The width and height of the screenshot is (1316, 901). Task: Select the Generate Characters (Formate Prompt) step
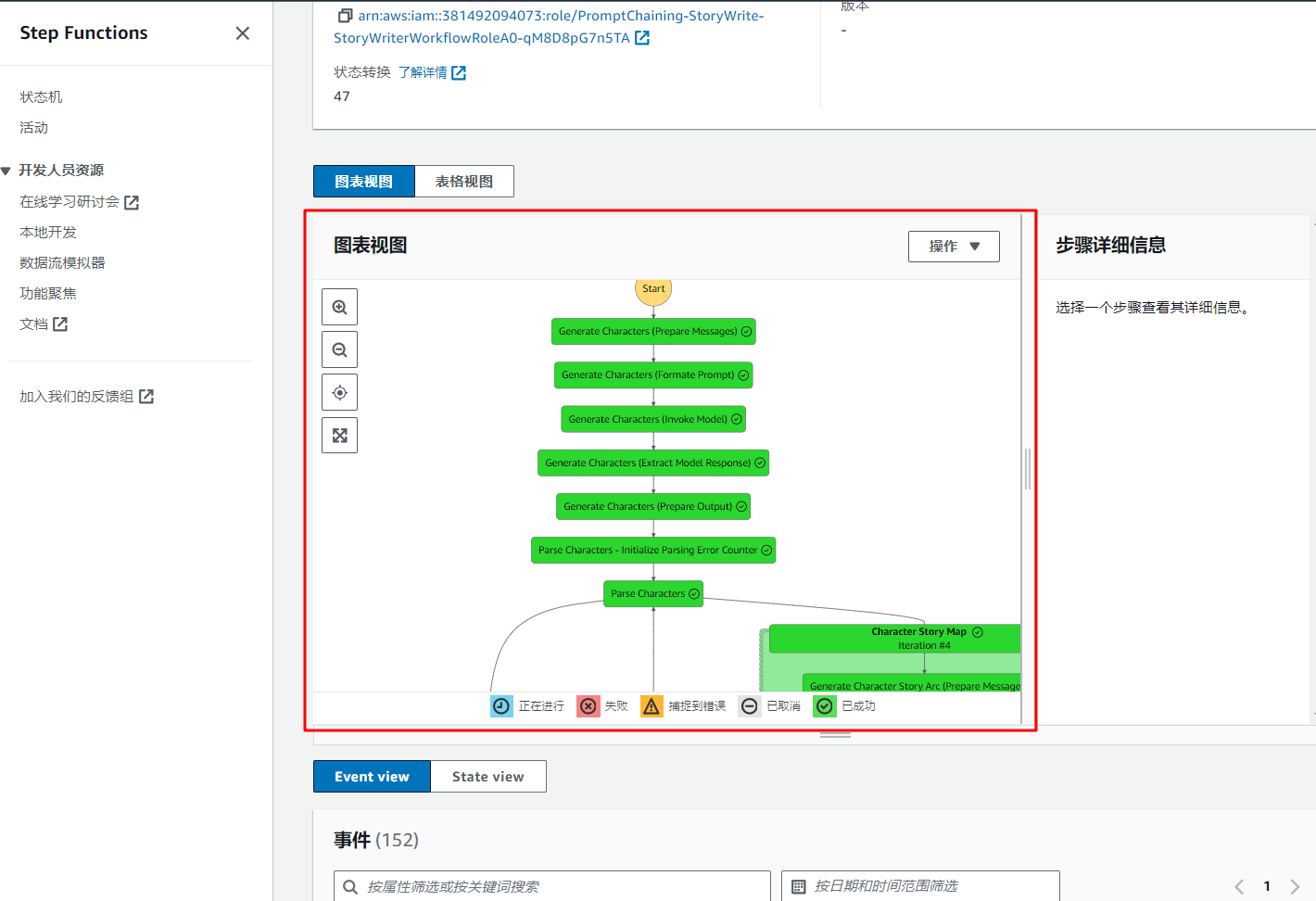click(x=653, y=374)
